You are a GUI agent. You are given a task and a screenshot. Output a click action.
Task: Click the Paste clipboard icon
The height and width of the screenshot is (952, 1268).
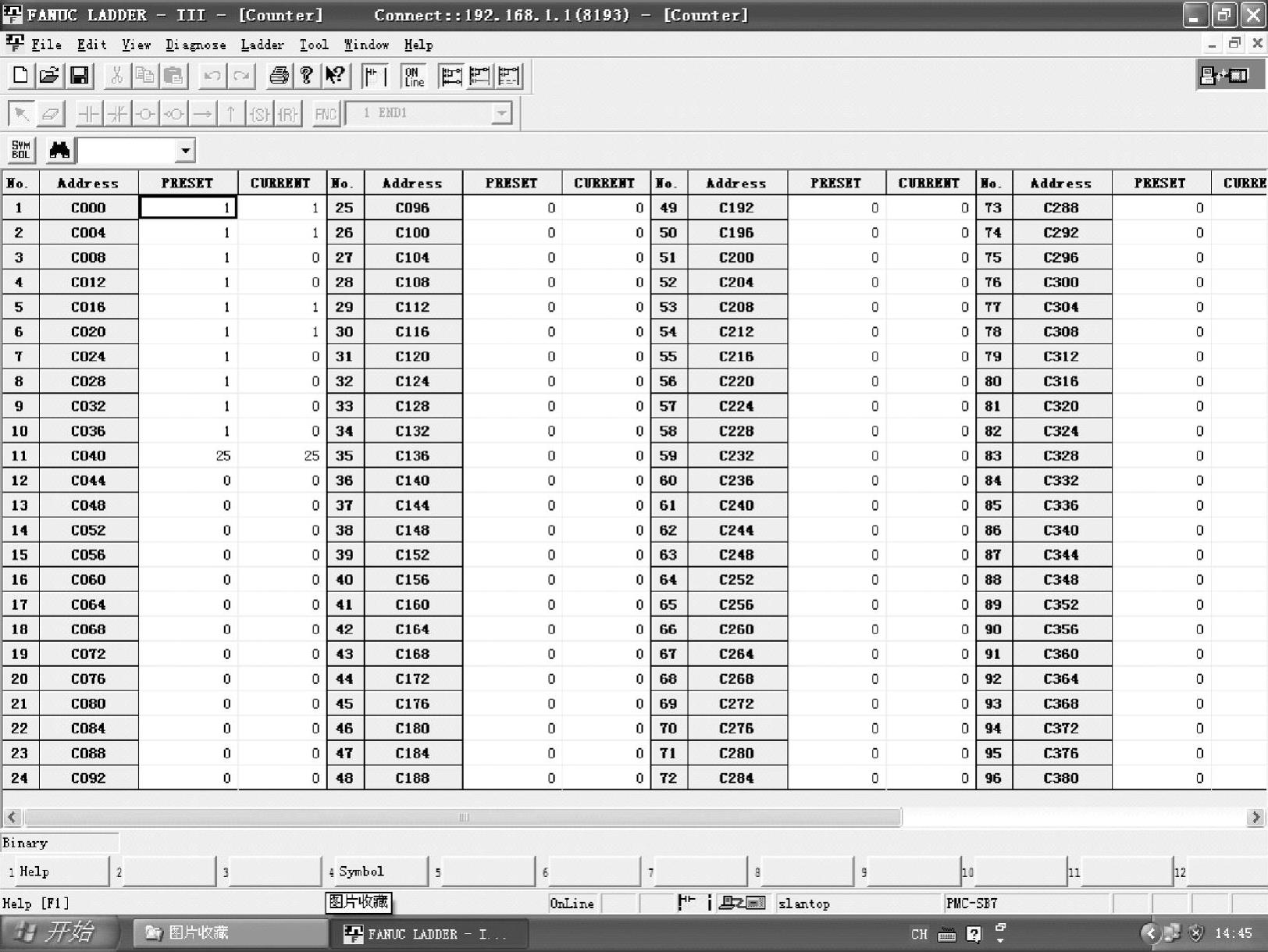(173, 76)
